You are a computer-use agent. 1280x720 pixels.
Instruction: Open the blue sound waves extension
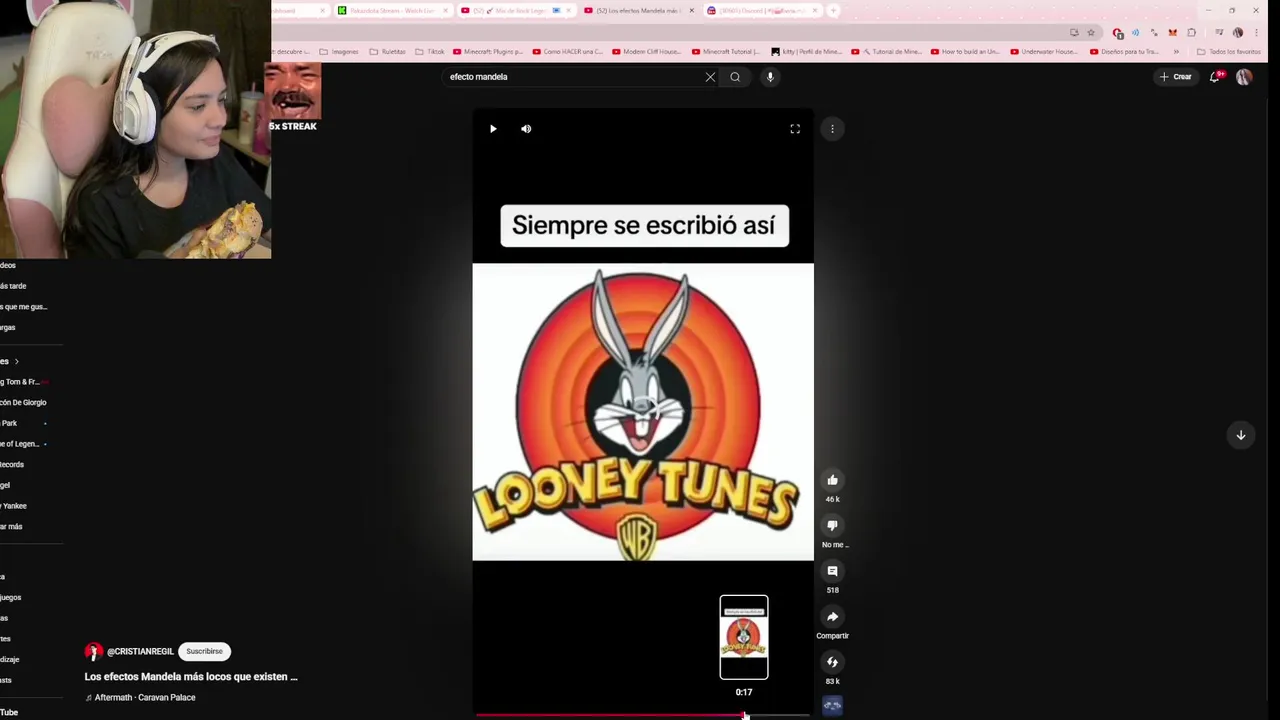click(1136, 33)
